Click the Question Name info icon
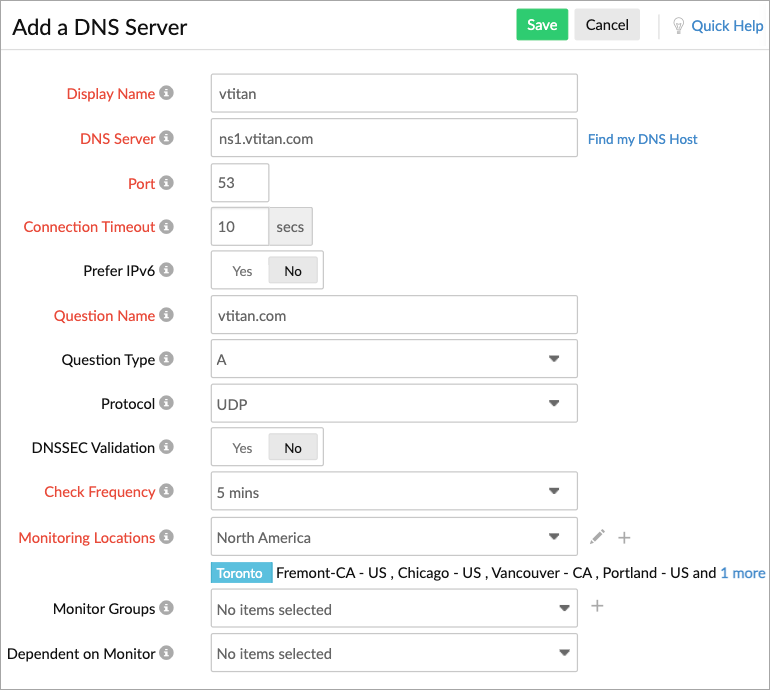This screenshot has height=690, width=770. coord(166,315)
